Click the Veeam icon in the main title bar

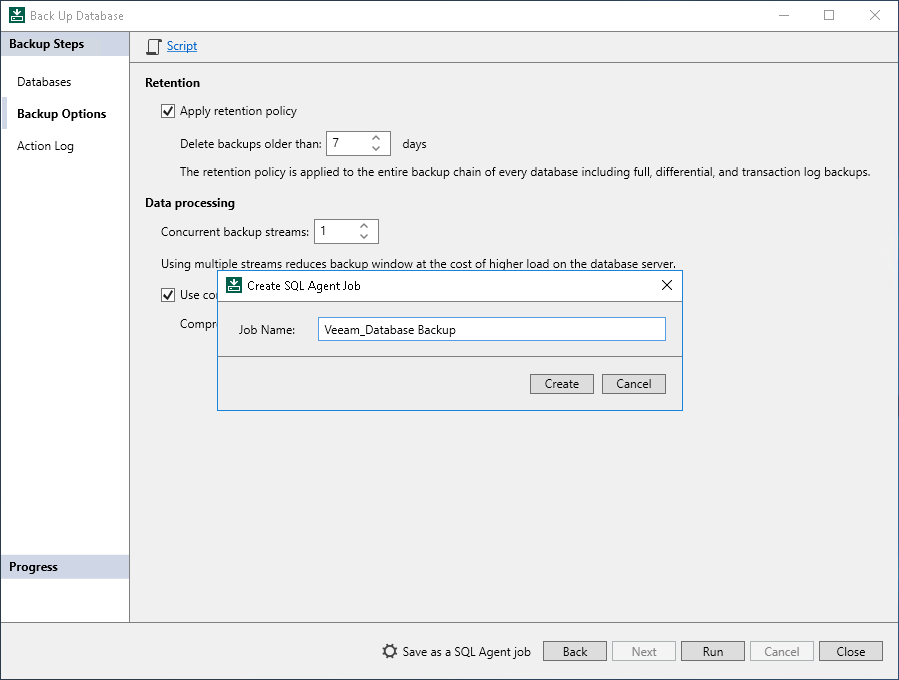(x=15, y=14)
